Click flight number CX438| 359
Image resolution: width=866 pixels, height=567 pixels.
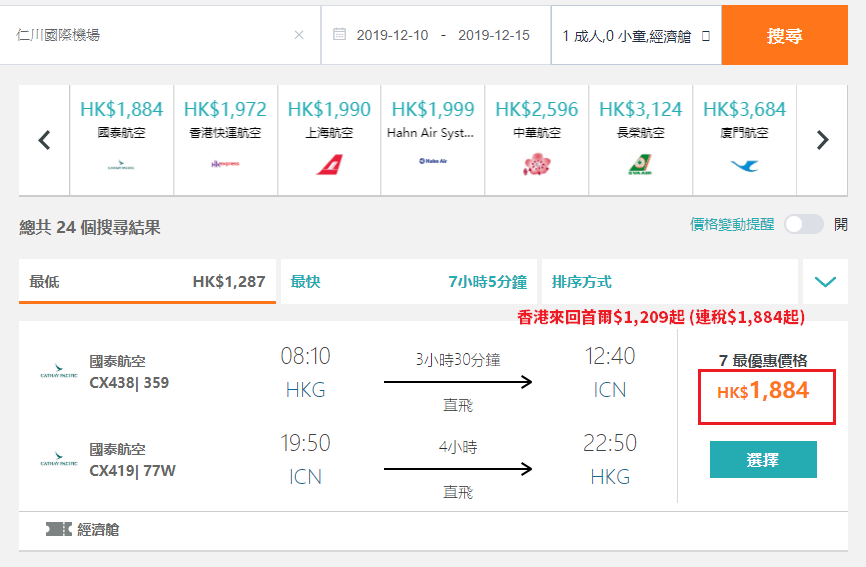129,383
